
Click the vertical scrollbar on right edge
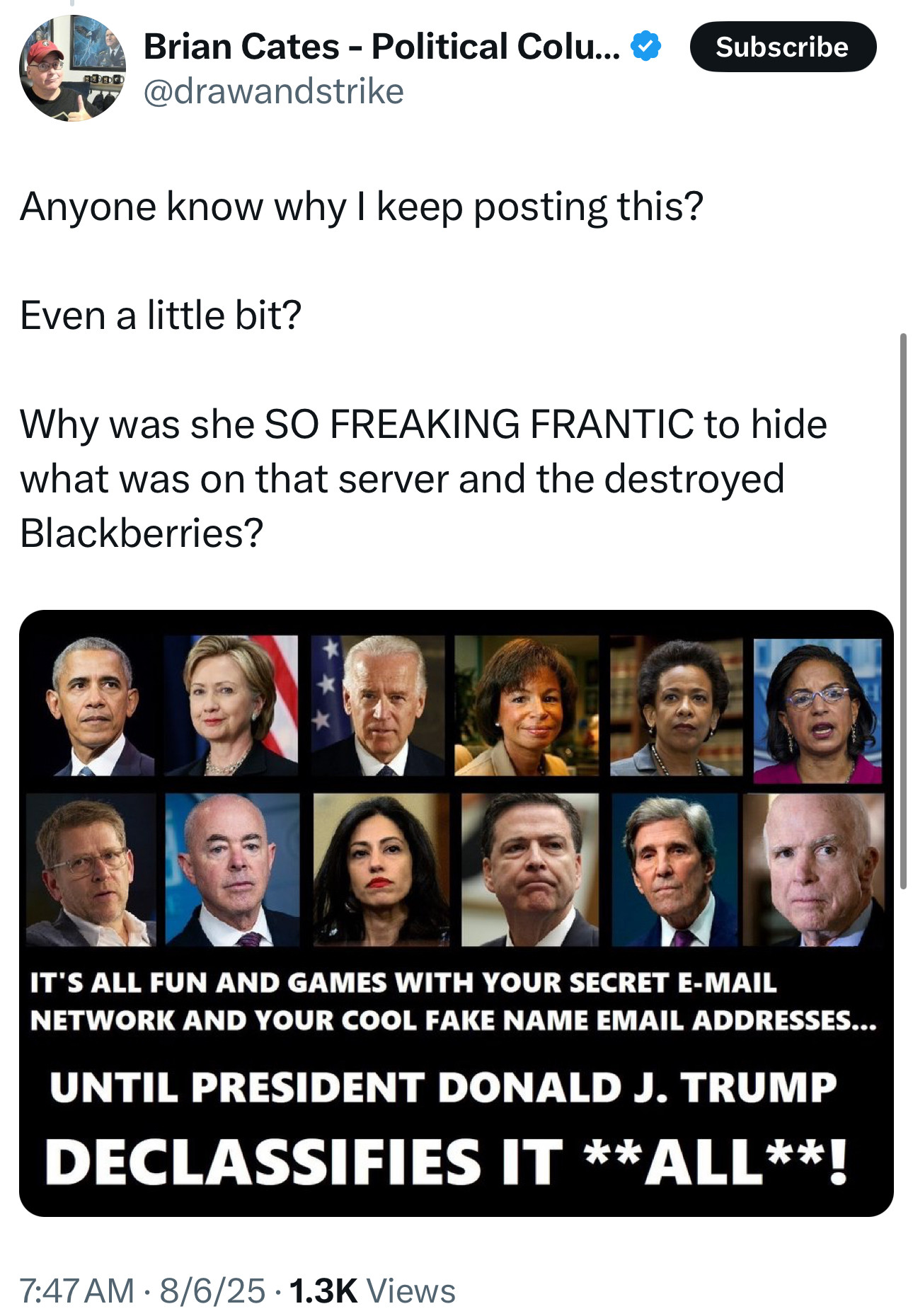(903, 611)
